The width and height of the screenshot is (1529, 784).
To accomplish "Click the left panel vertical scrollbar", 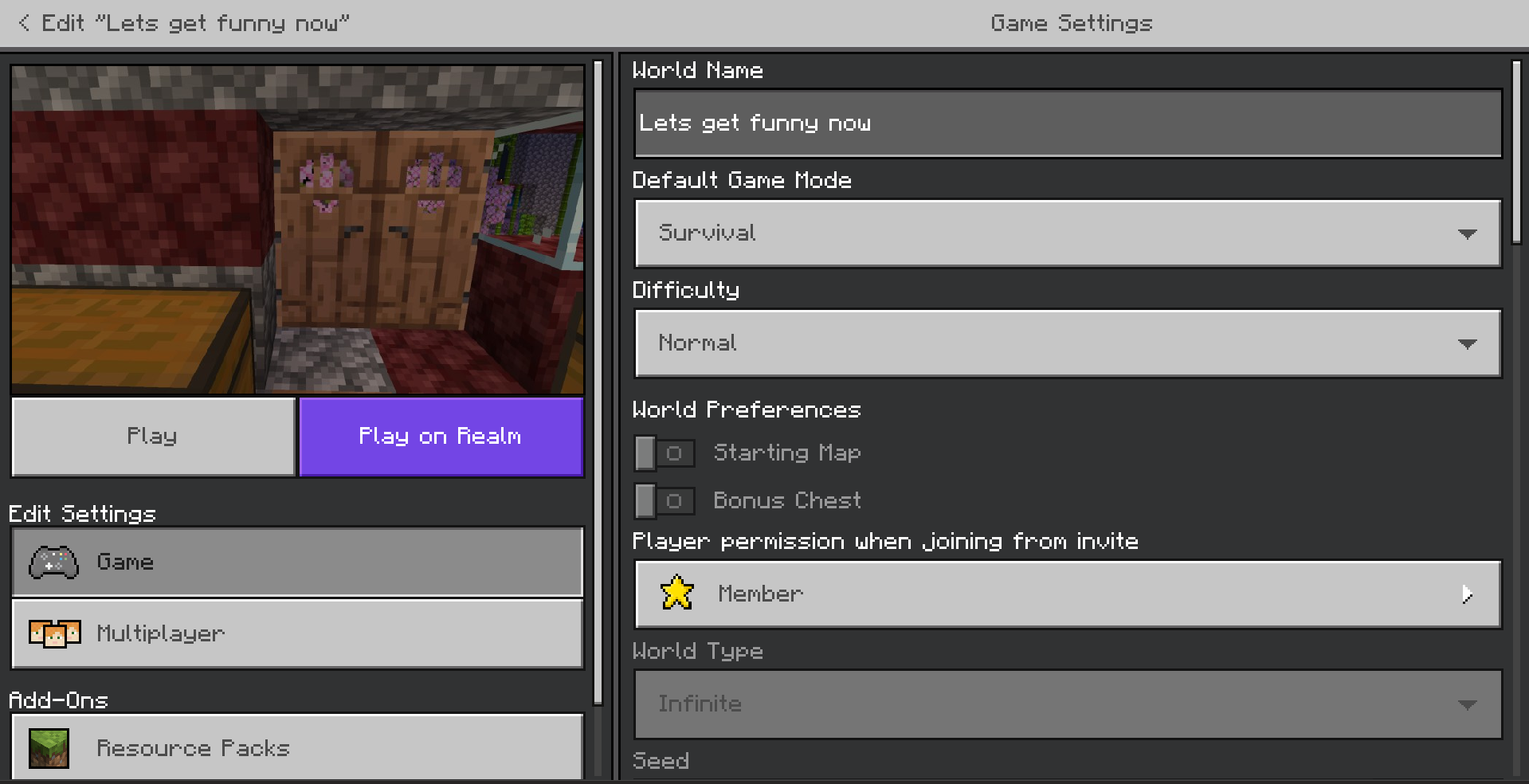I will [598, 383].
